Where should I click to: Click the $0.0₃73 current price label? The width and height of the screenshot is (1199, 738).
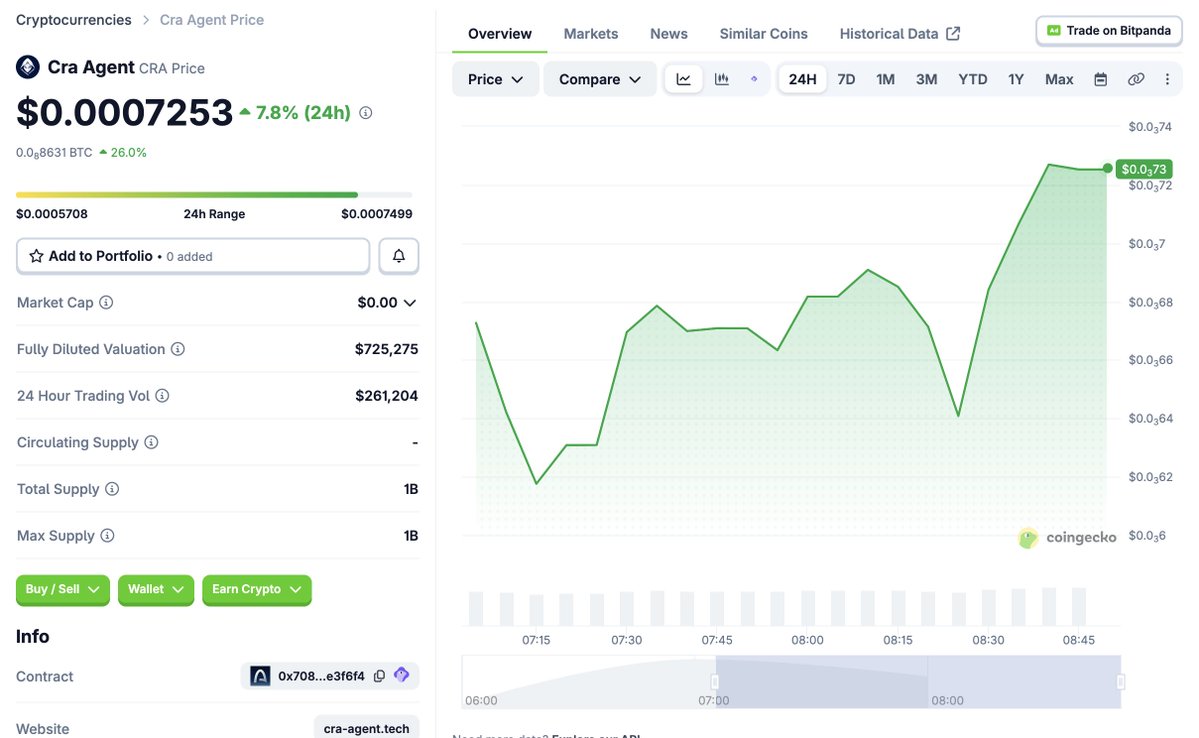tap(1144, 169)
